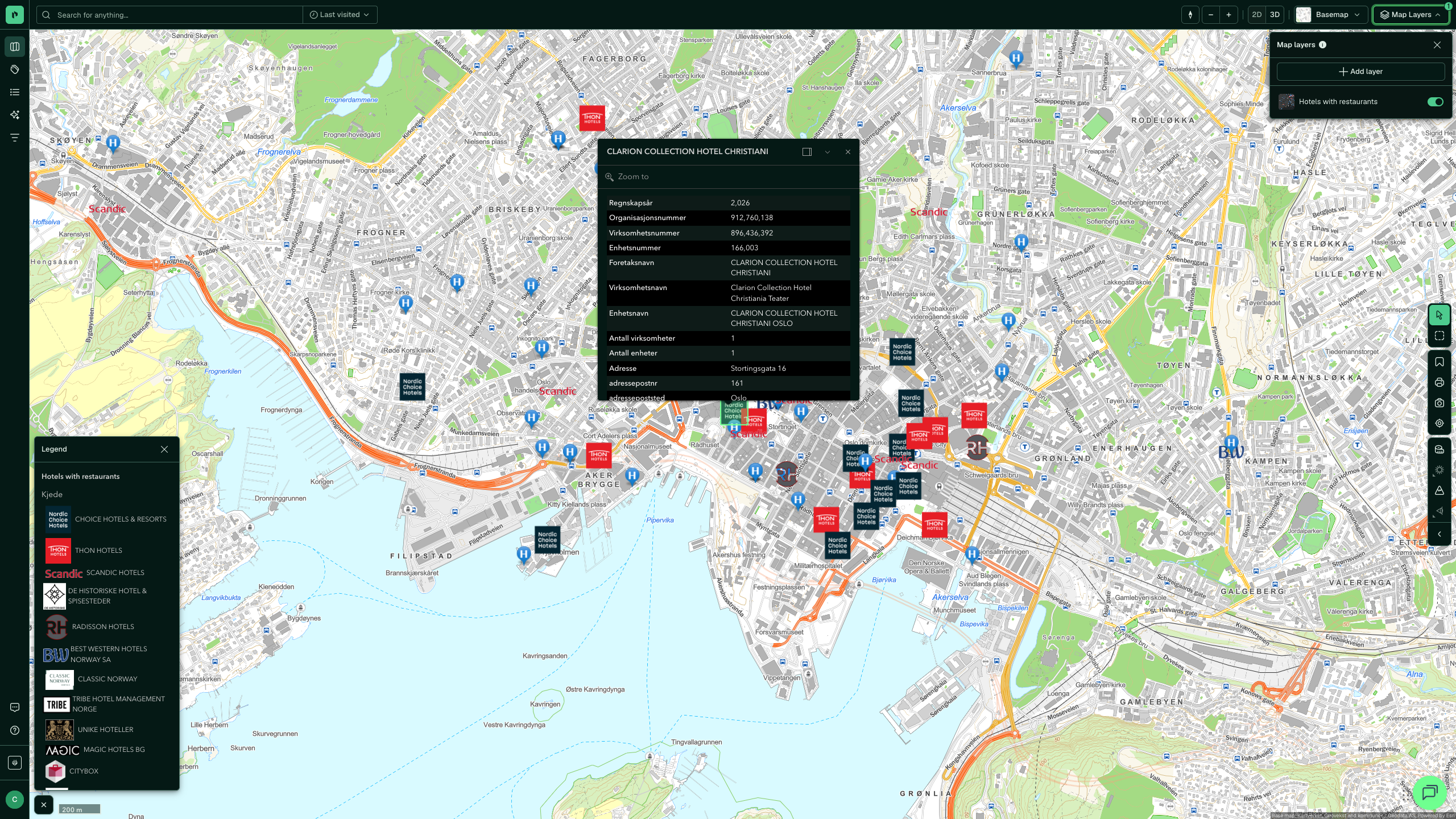Screen dimensions: 1456x819
Task: Open the feedback chat sidebar icon
Action: pyautogui.click(x=15, y=708)
